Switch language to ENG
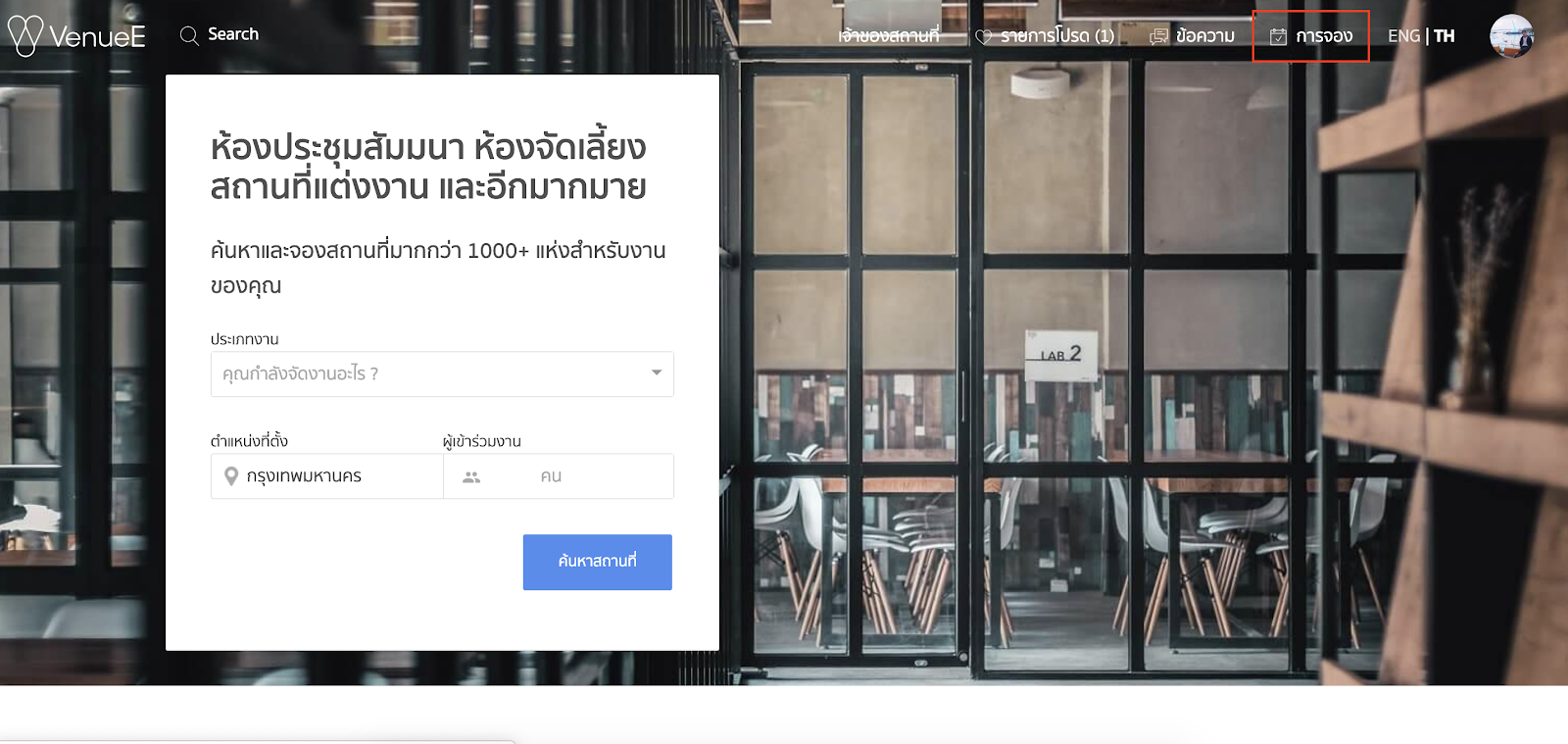 [x=1403, y=36]
